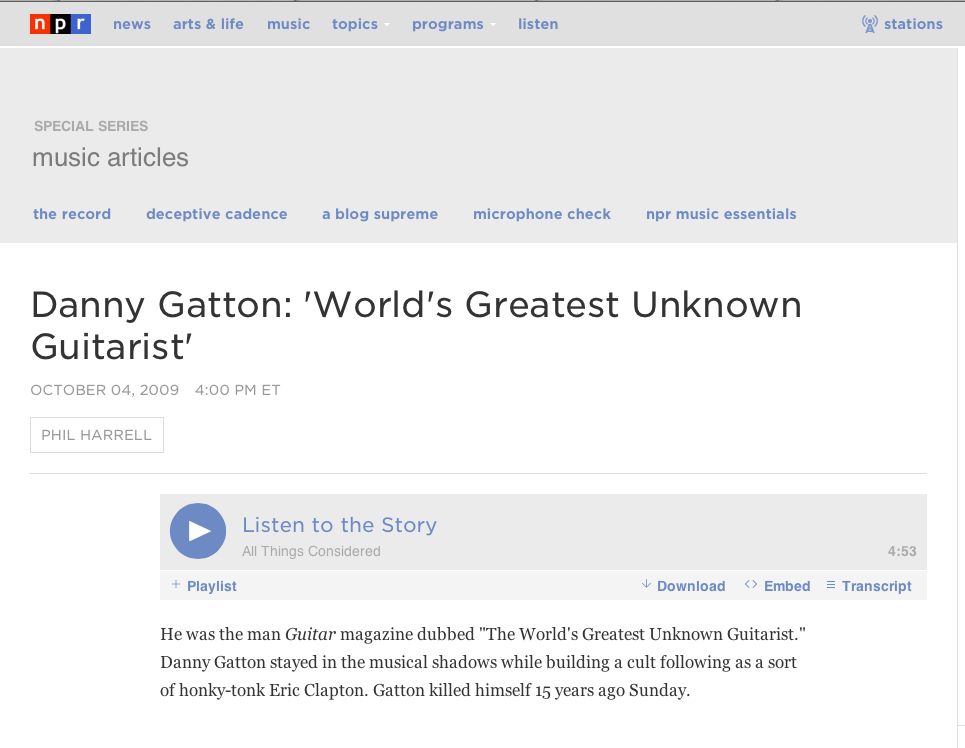Open the listen page

pos(538,24)
